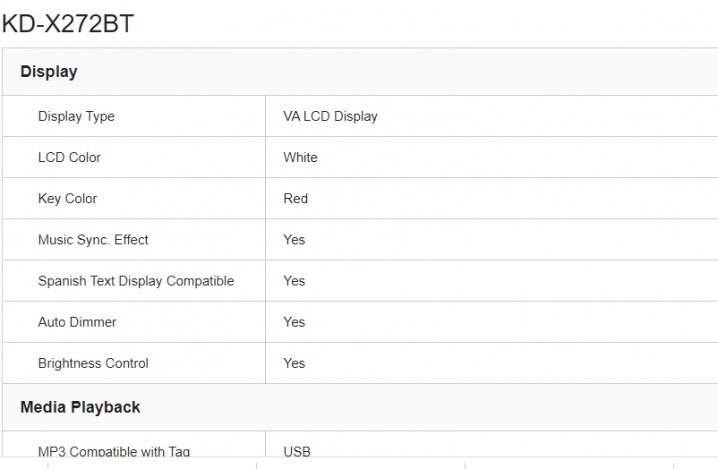Click the Brightness Control label
Screen dimensions: 718x469
coord(93,363)
